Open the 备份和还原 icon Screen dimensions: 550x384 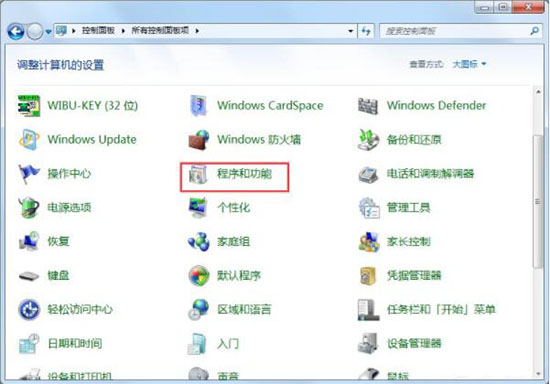pyautogui.click(x=368, y=140)
